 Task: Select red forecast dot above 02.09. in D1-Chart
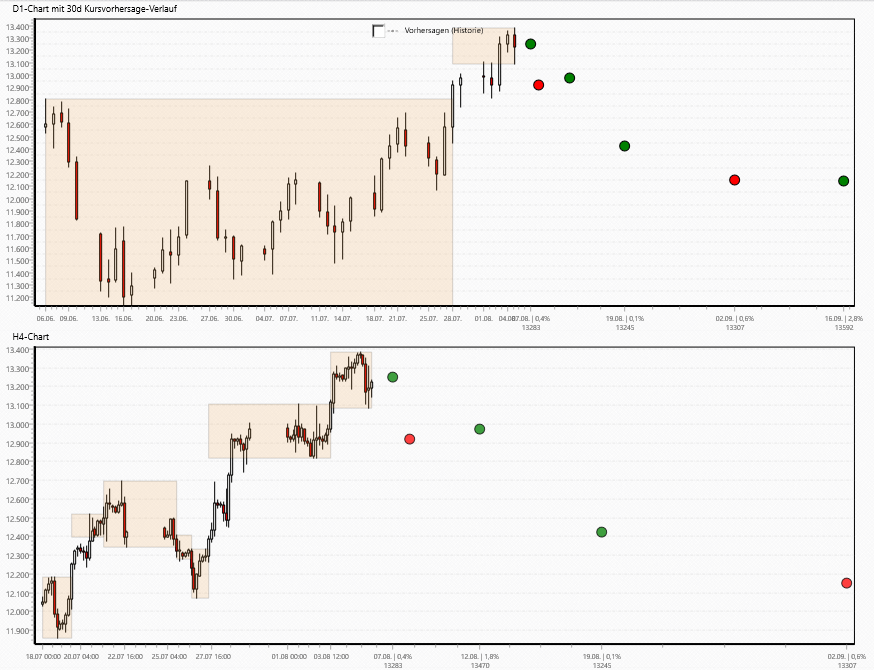tap(735, 180)
